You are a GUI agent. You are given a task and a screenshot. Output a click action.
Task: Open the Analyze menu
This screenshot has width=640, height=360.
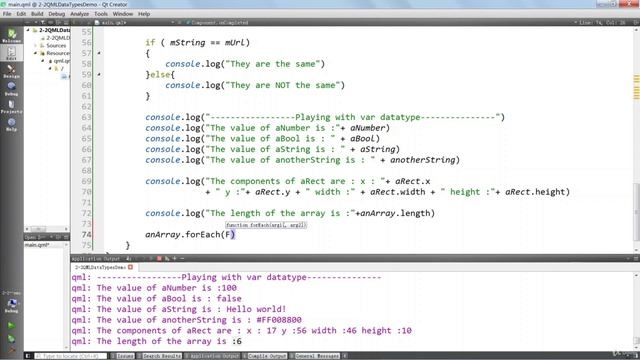click(x=80, y=14)
